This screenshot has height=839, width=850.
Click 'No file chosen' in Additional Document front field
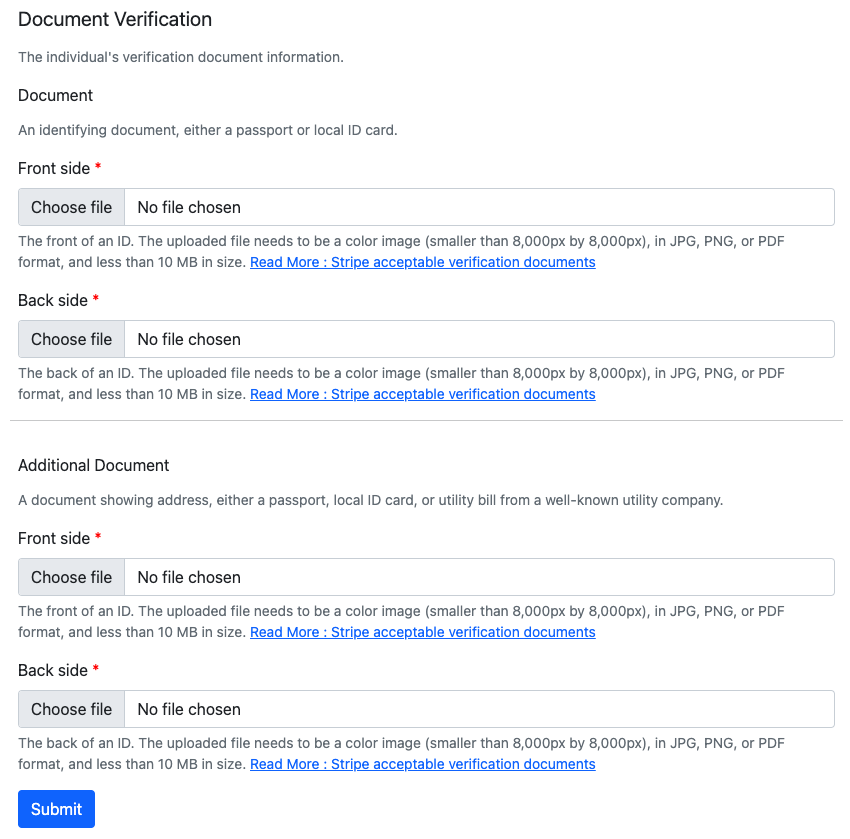click(189, 577)
